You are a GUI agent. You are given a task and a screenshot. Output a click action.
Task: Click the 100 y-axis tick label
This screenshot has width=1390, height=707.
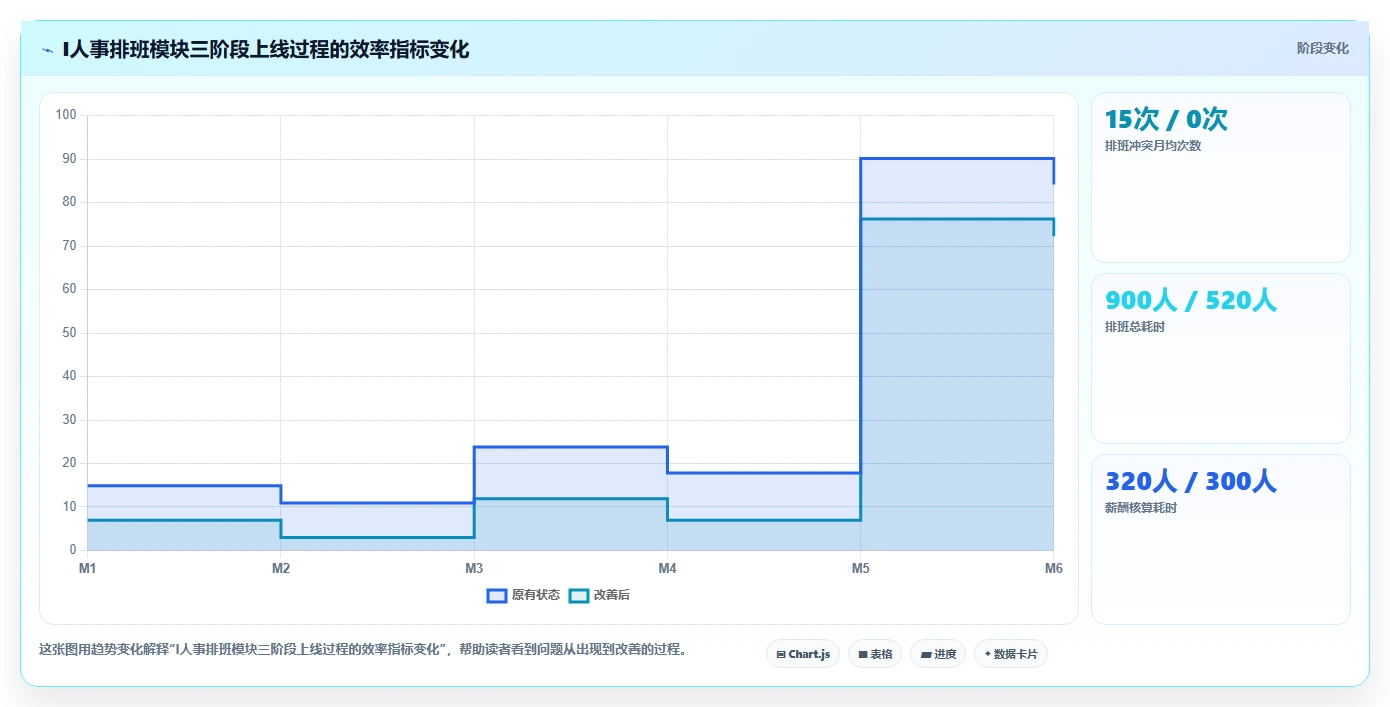coord(66,115)
